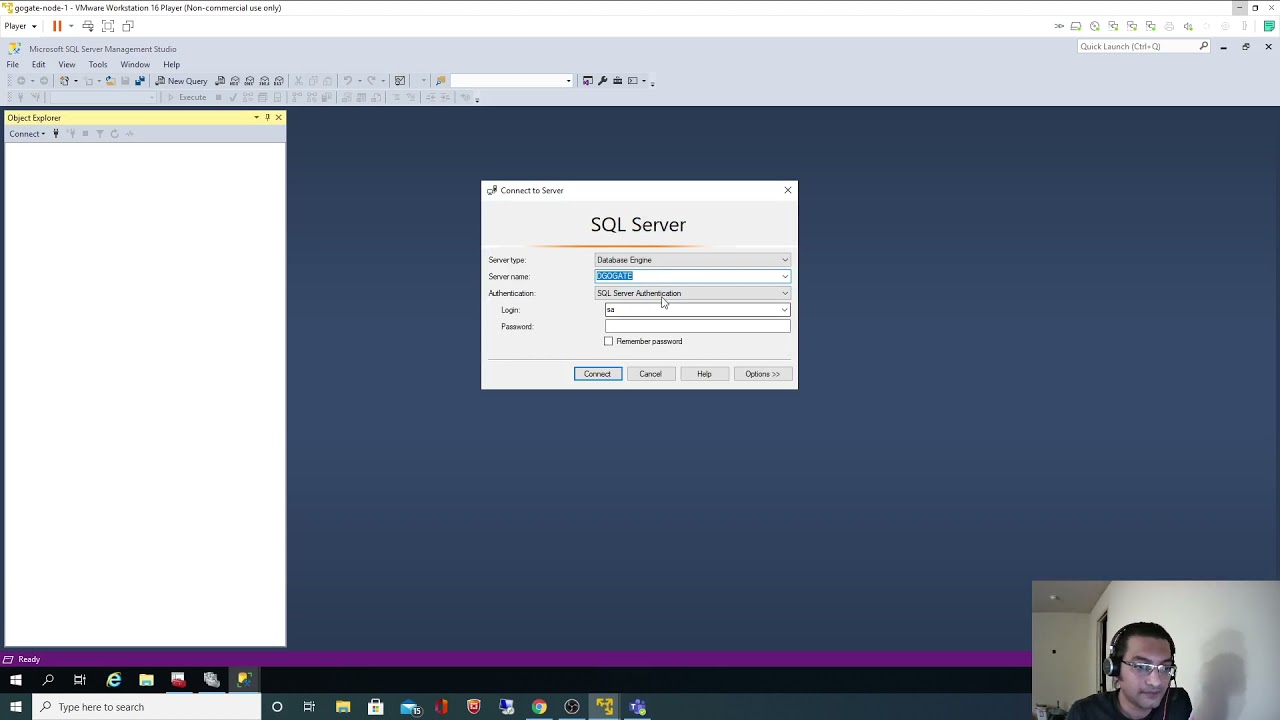Click the Cancel button in dialog
The height and width of the screenshot is (720, 1280).
[x=650, y=374]
